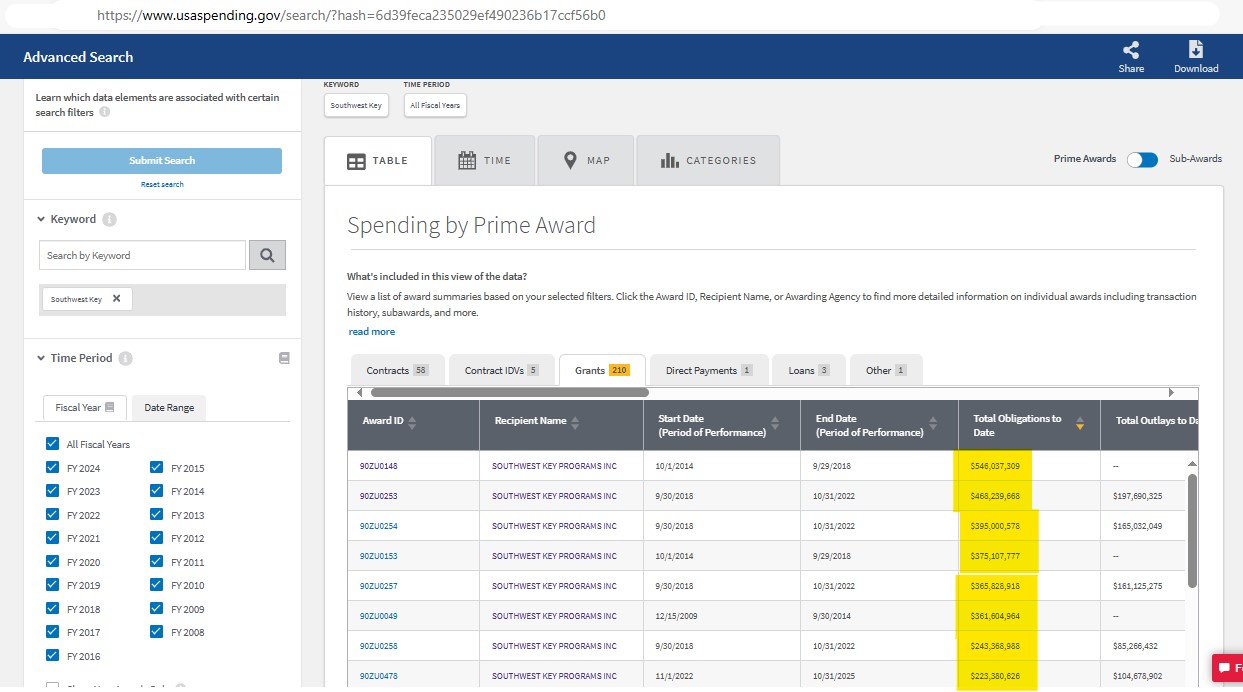Select the $546,037,309 obligation value
The width and height of the screenshot is (1243, 692).
[995, 466]
